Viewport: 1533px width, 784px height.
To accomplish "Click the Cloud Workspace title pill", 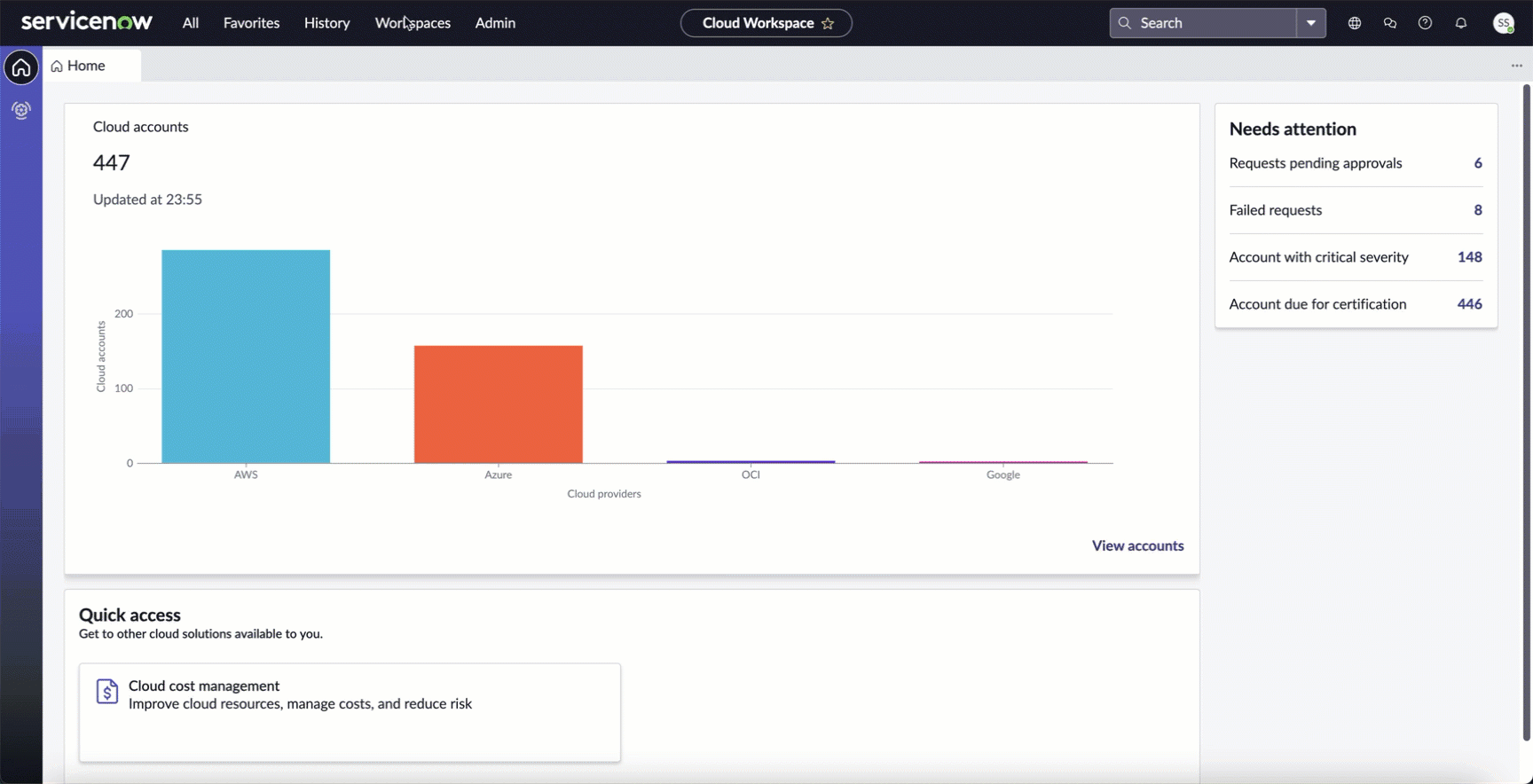I will click(766, 23).
